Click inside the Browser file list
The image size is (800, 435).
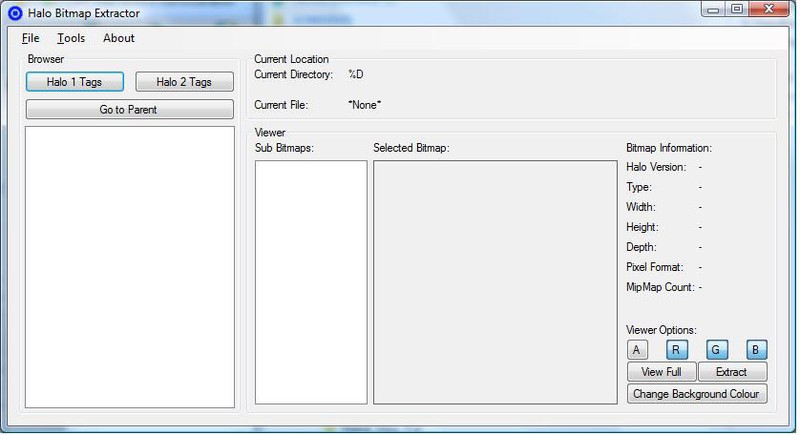tap(130, 267)
